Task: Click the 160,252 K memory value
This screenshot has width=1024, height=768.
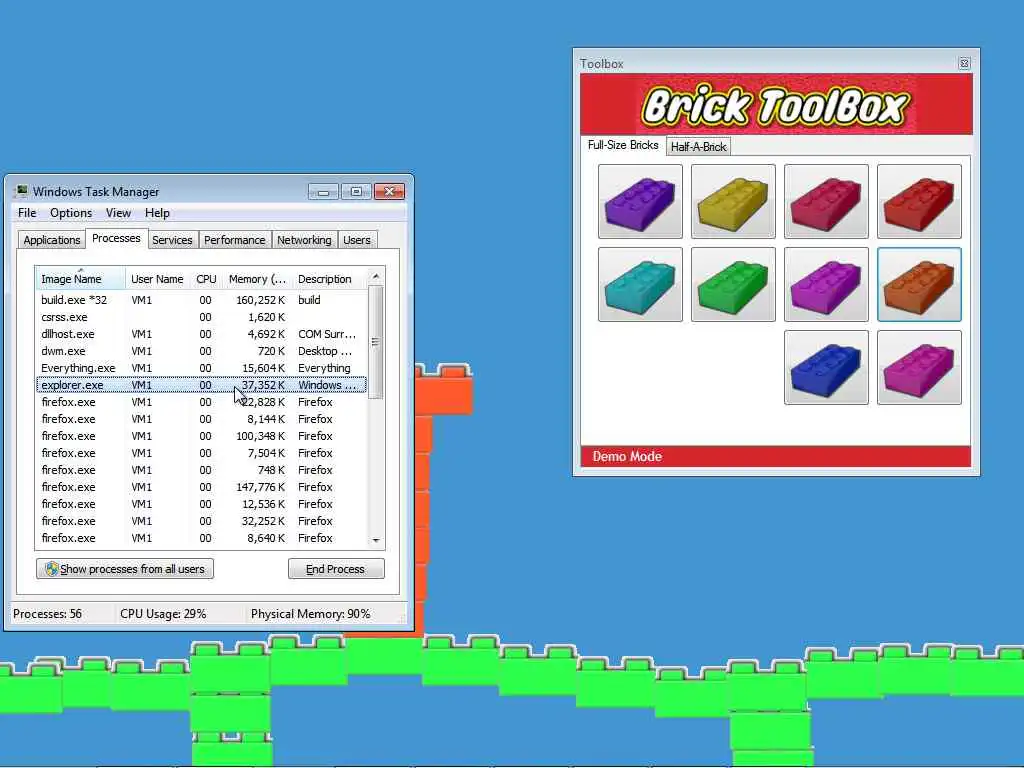Action: coord(261,300)
